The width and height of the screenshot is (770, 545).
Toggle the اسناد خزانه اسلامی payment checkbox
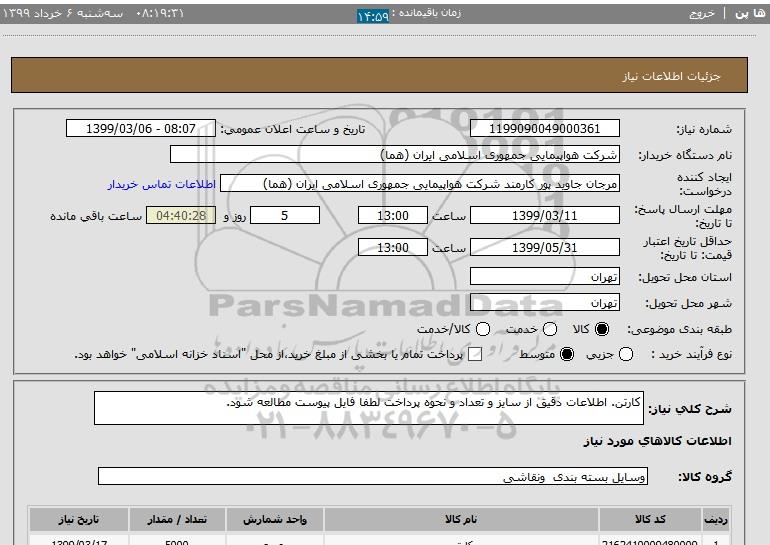475,354
